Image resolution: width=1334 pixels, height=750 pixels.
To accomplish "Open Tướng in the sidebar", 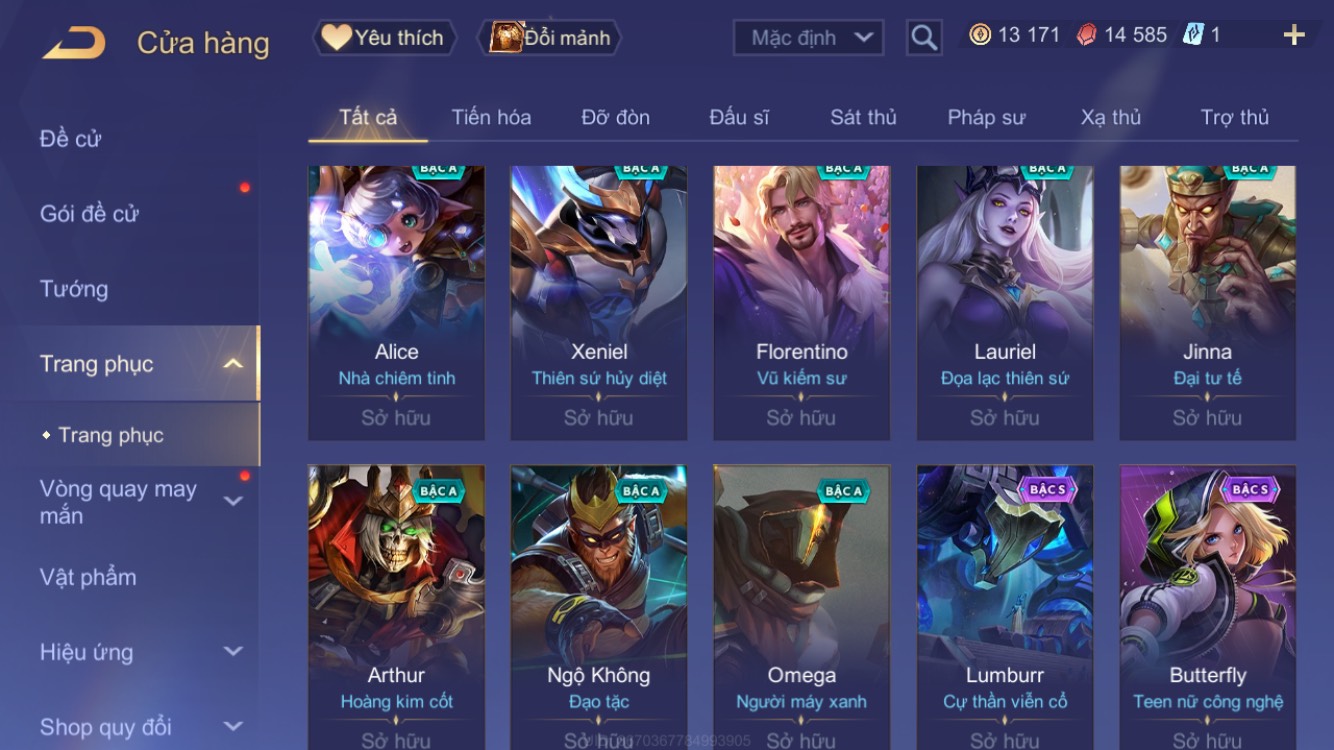I will tap(74, 289).
